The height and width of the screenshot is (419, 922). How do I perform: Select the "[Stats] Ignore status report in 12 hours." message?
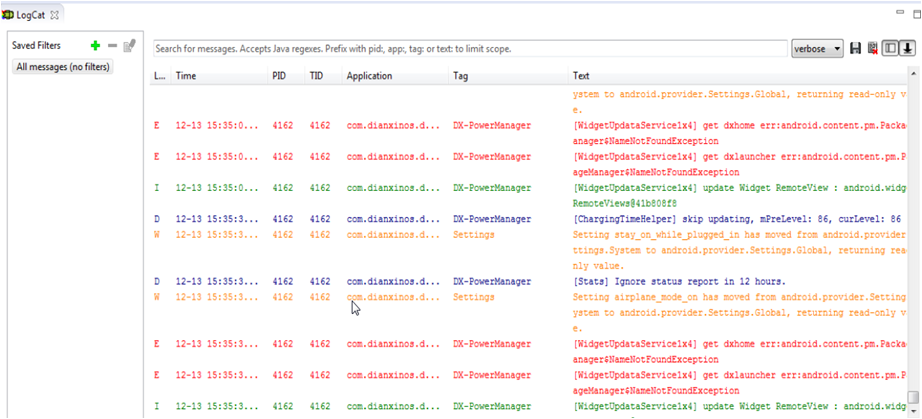coord(679,281)
